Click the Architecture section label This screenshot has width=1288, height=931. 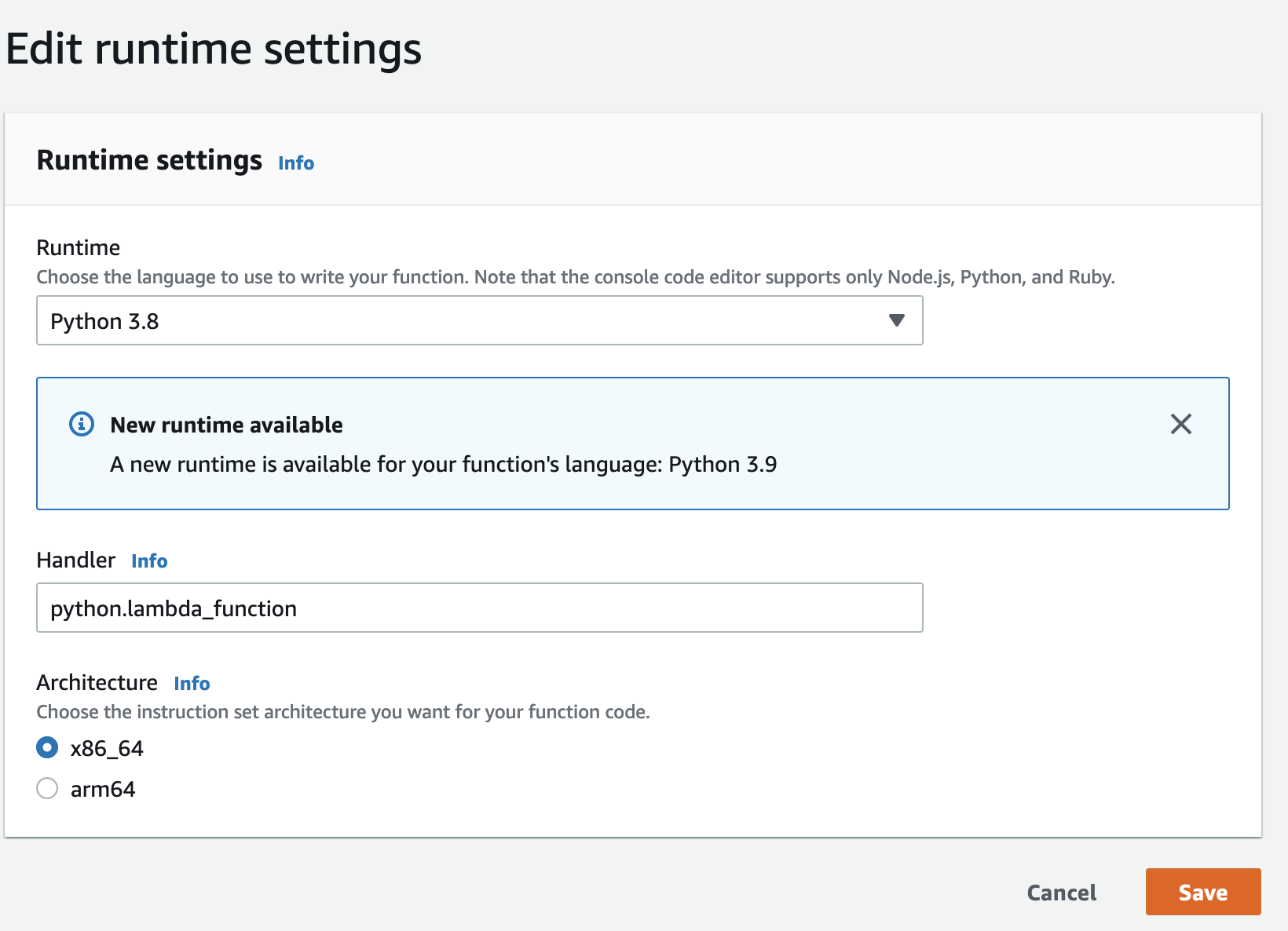(x=97, y=682)
